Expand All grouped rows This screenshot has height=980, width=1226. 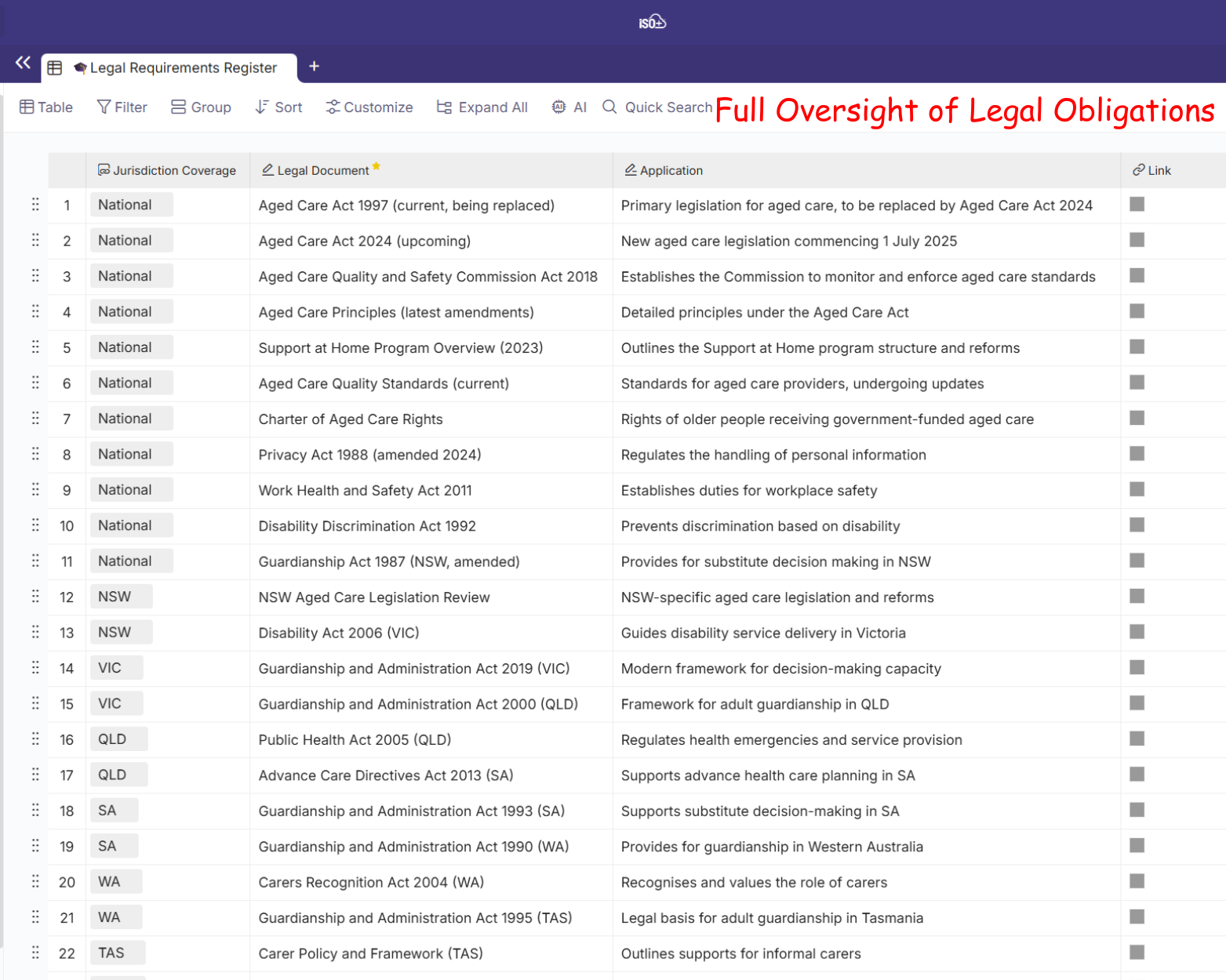tap(482, 107)
